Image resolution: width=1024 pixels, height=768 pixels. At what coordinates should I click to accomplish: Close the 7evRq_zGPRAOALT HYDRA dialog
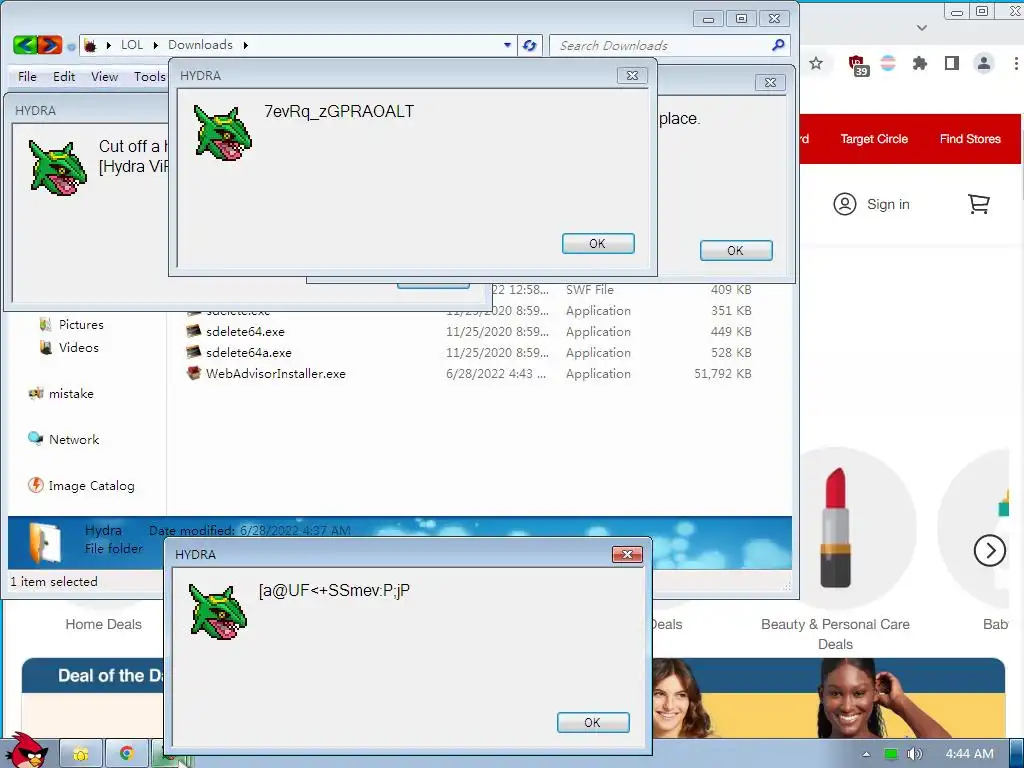coord(632,76)
